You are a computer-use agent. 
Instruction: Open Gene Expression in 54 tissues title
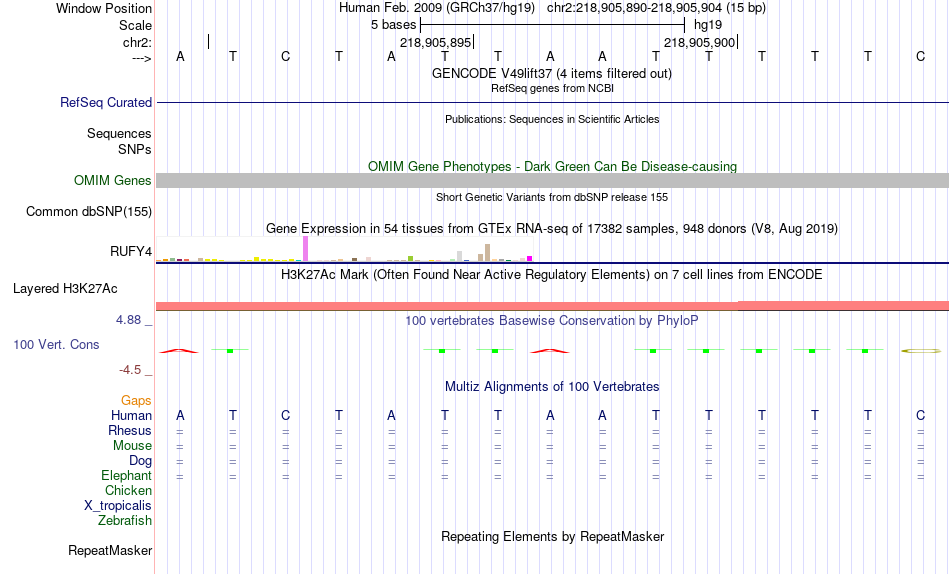[x=552, y=229]
